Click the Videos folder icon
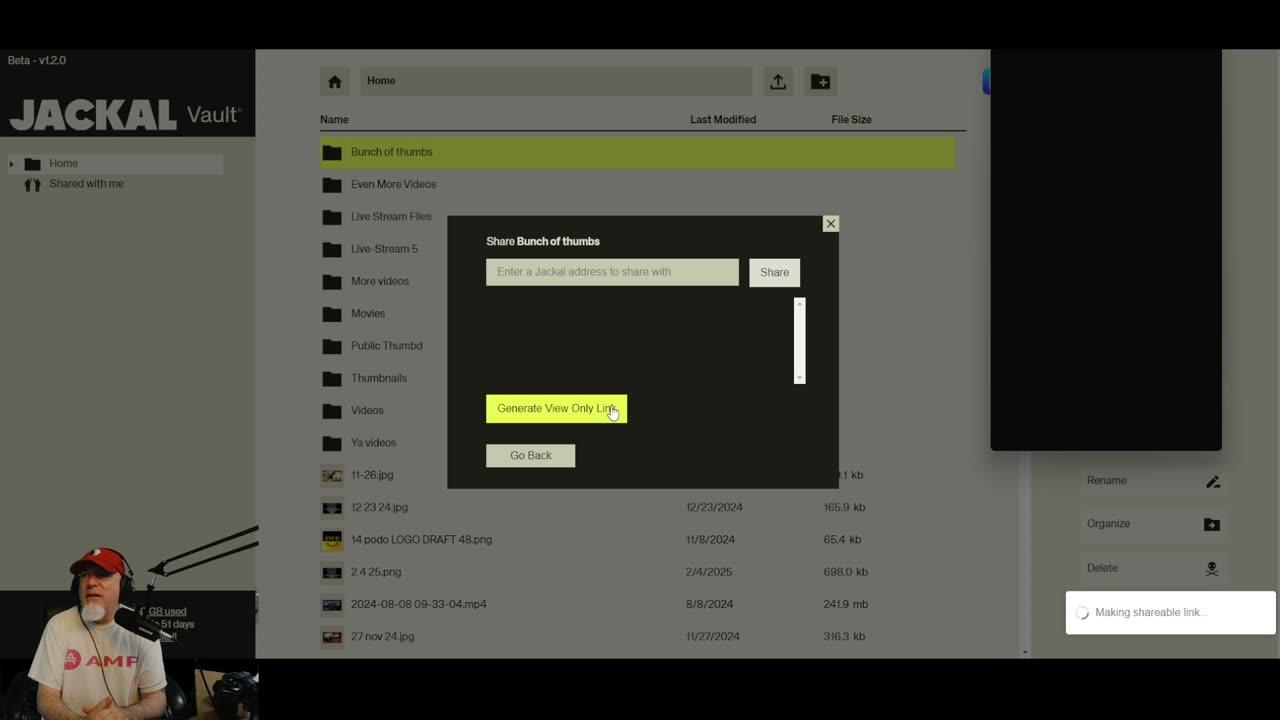1280x720 pixels. click(332, 411)
